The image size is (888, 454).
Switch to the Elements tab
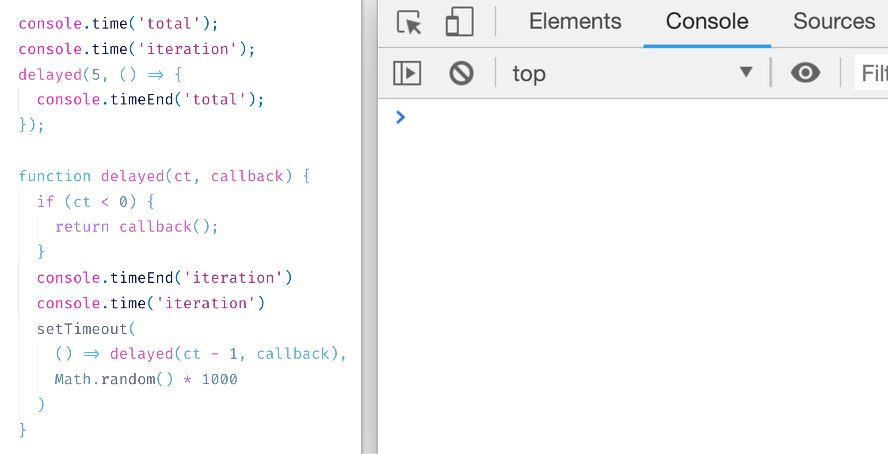tap(575, 22)
